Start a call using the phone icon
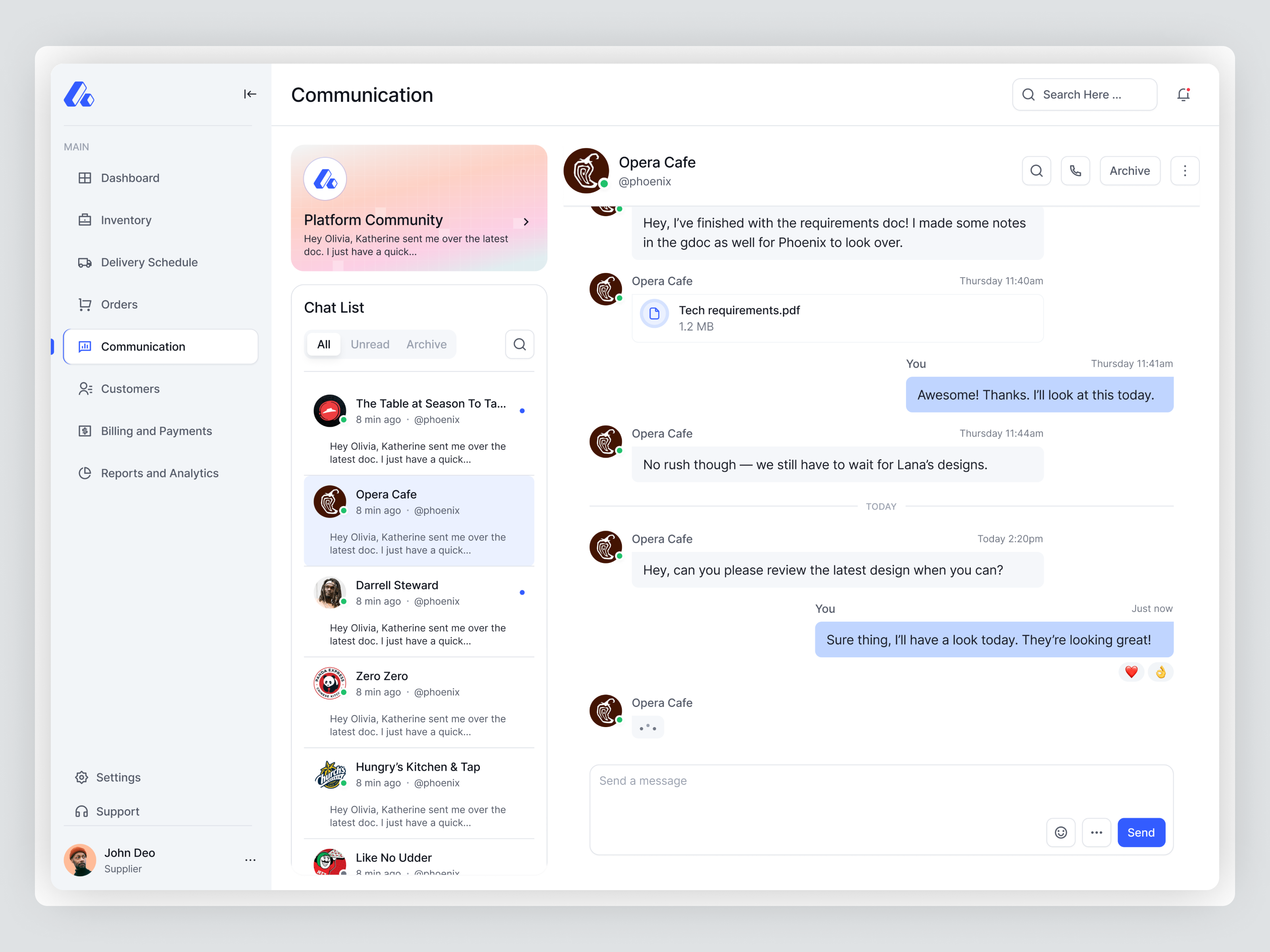Viewport: 1270px width, 952px height. [1076, 171]
